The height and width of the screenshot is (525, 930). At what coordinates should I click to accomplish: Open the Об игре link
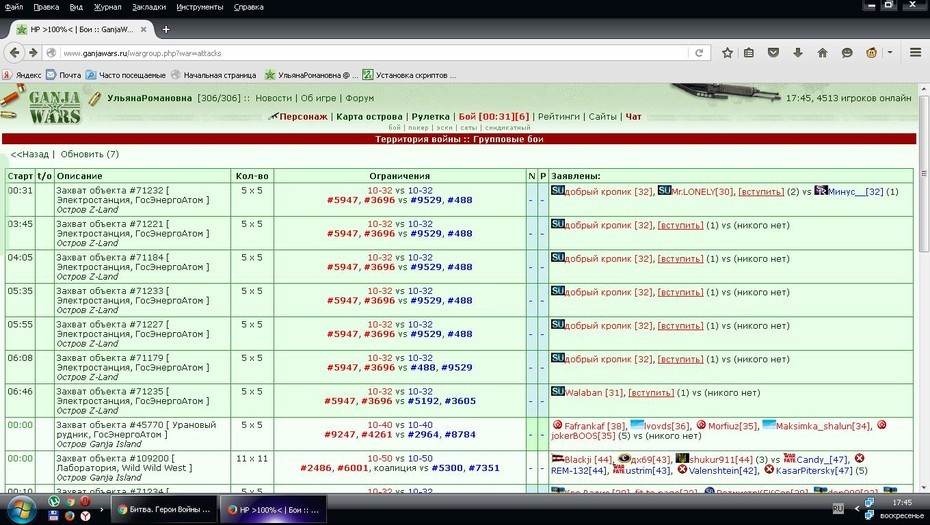(x=318, y=98)
